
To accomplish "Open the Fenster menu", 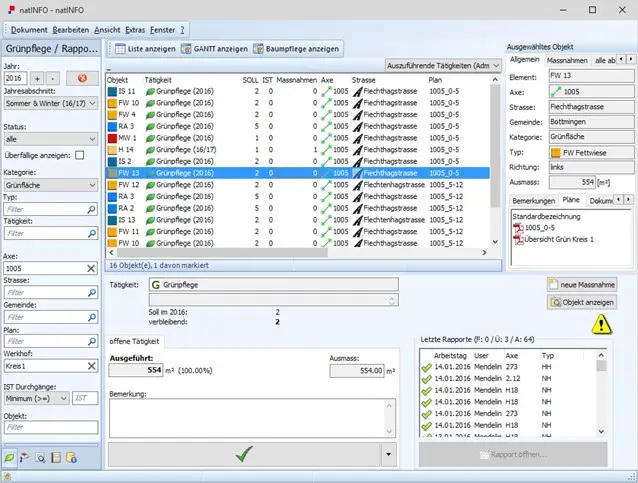I will coord(162,30).
